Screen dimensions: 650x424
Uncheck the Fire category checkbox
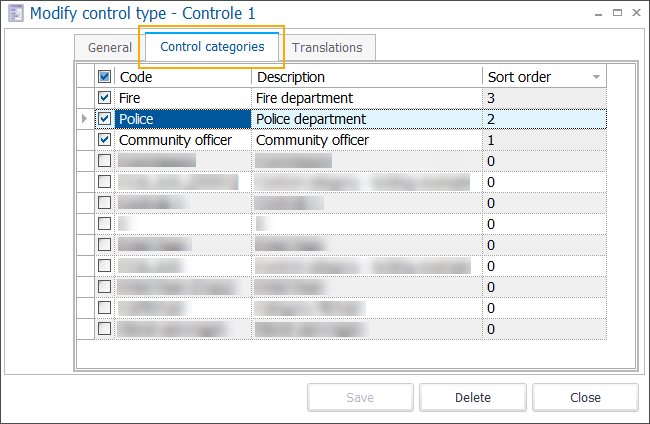(x=104, y=98)
